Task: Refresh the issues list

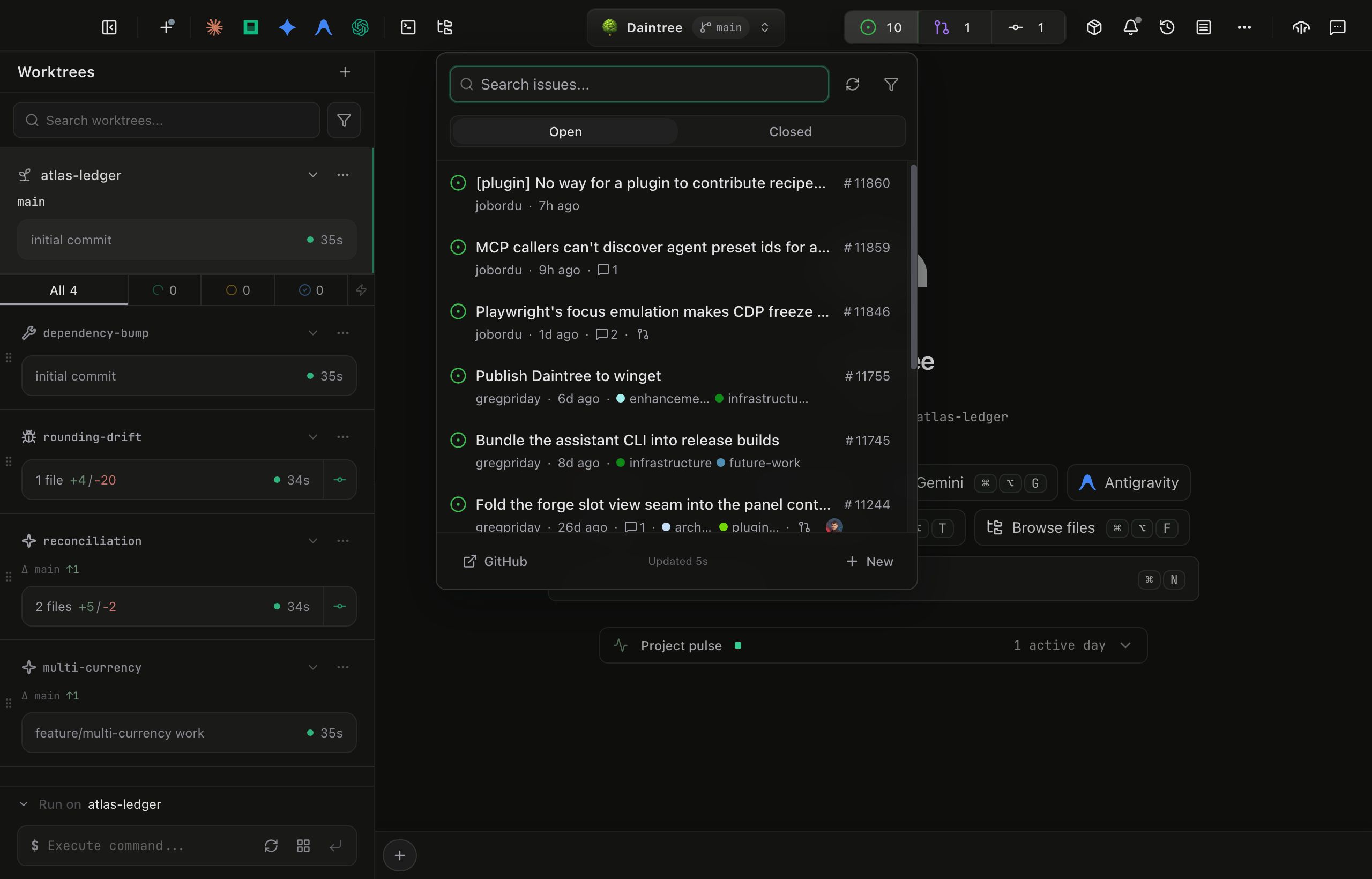Action: coord(853,85)
